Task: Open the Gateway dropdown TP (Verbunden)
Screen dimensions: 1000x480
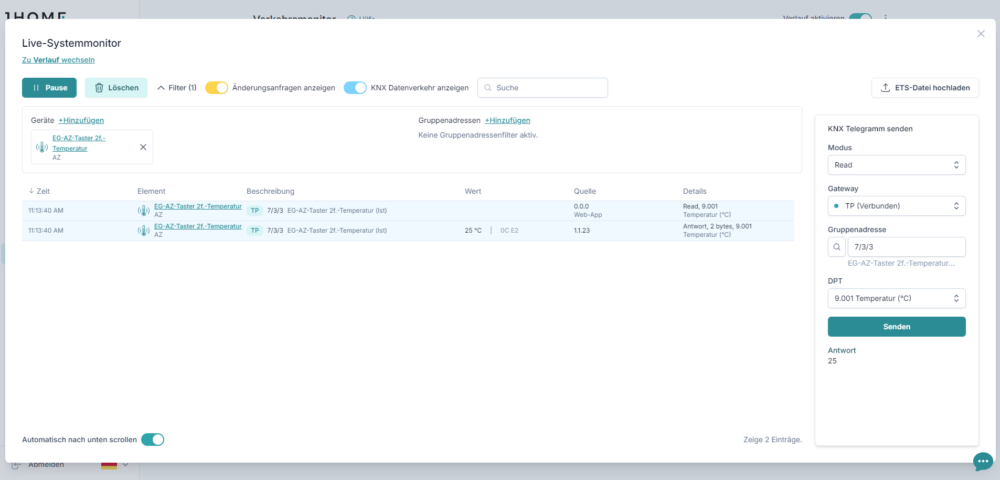Action: pos(897,206)
